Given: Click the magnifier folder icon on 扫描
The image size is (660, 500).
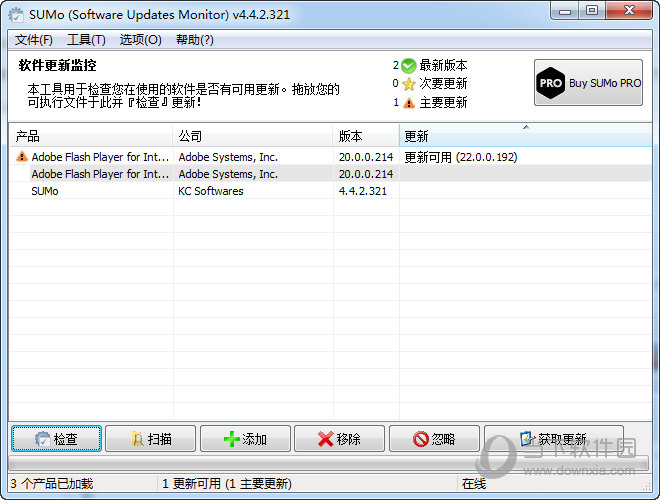Looking at the screenshot, I should pyautogui.click(x=137, y=439).
